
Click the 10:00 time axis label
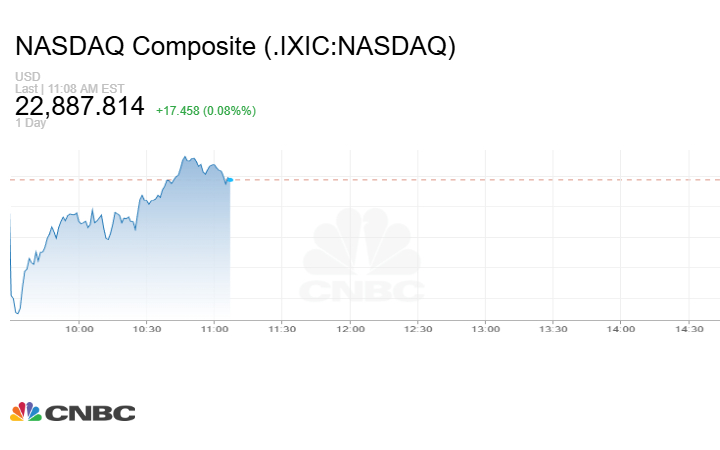[x=79, y=329]
